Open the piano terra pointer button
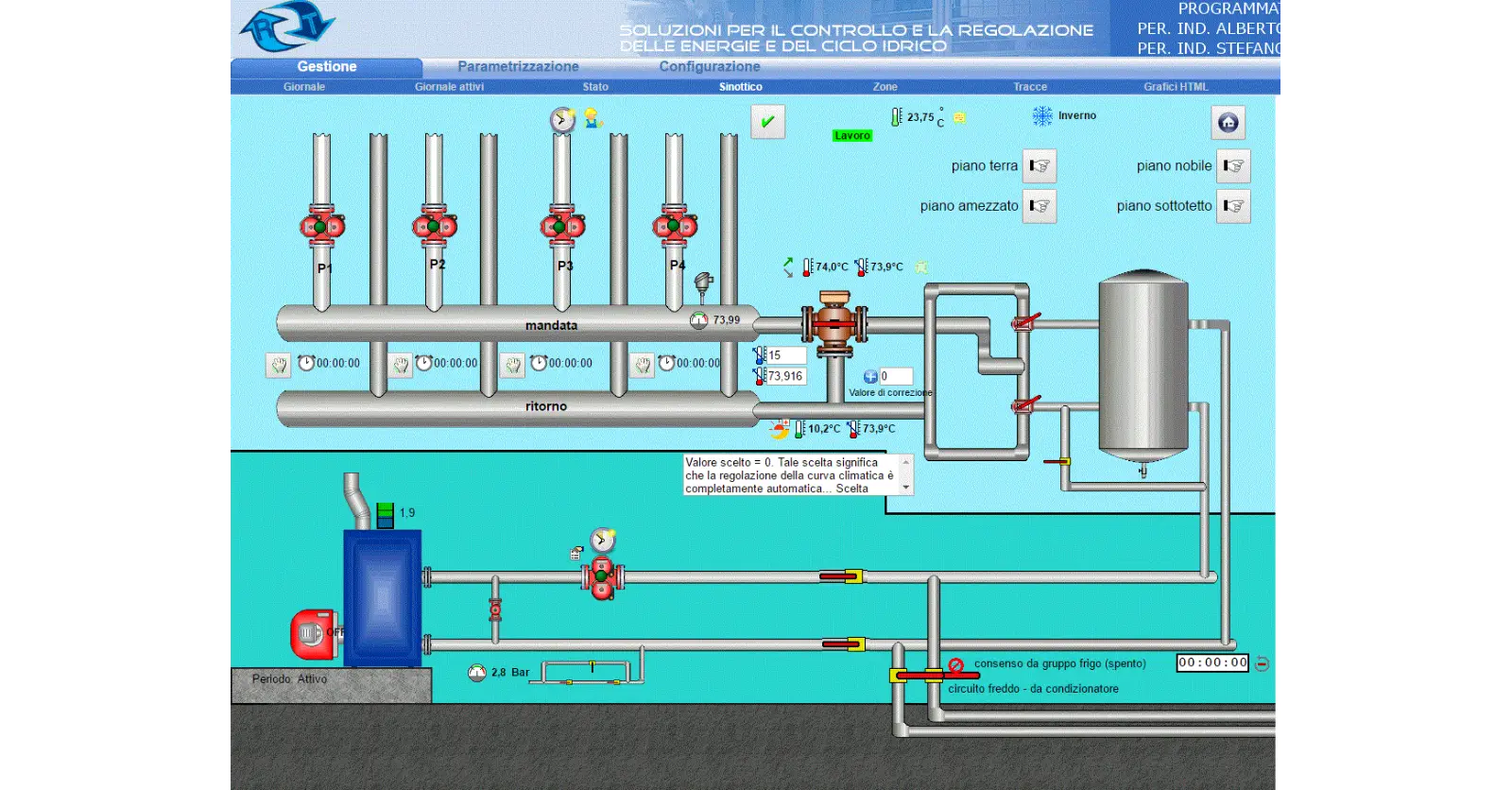Screen dimensions: 1512x790 [x=1039, y=166]
